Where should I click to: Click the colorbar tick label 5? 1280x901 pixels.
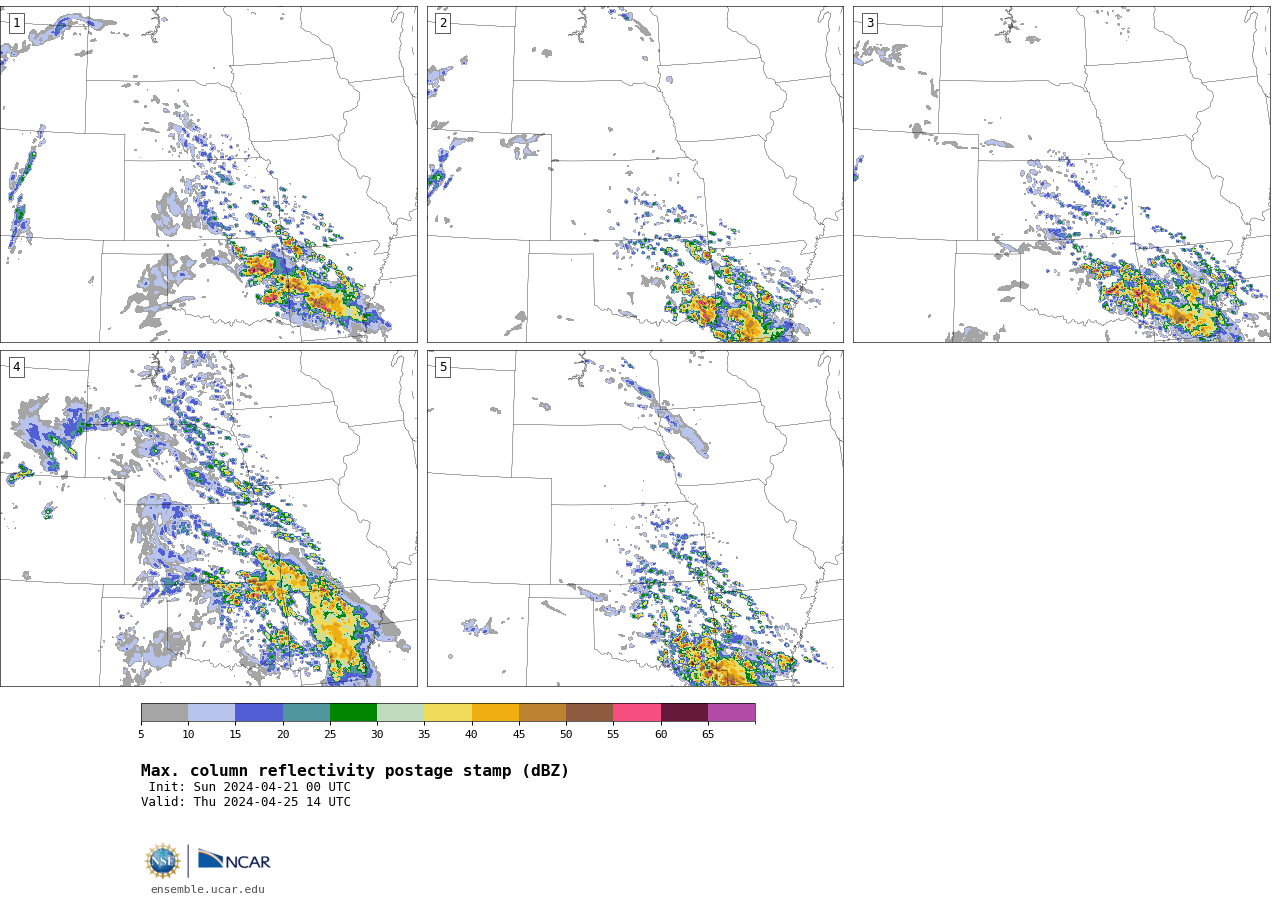(141, 735)
